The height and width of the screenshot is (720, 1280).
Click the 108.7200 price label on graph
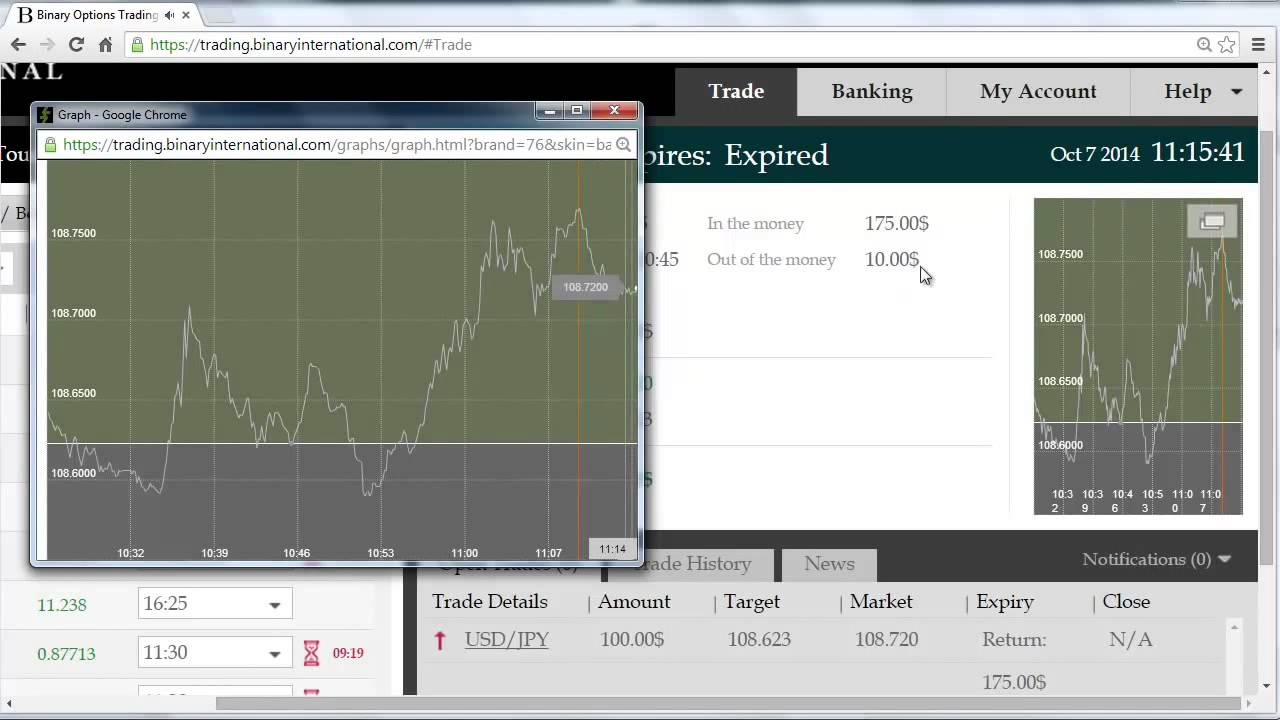(x=585, y=287)
